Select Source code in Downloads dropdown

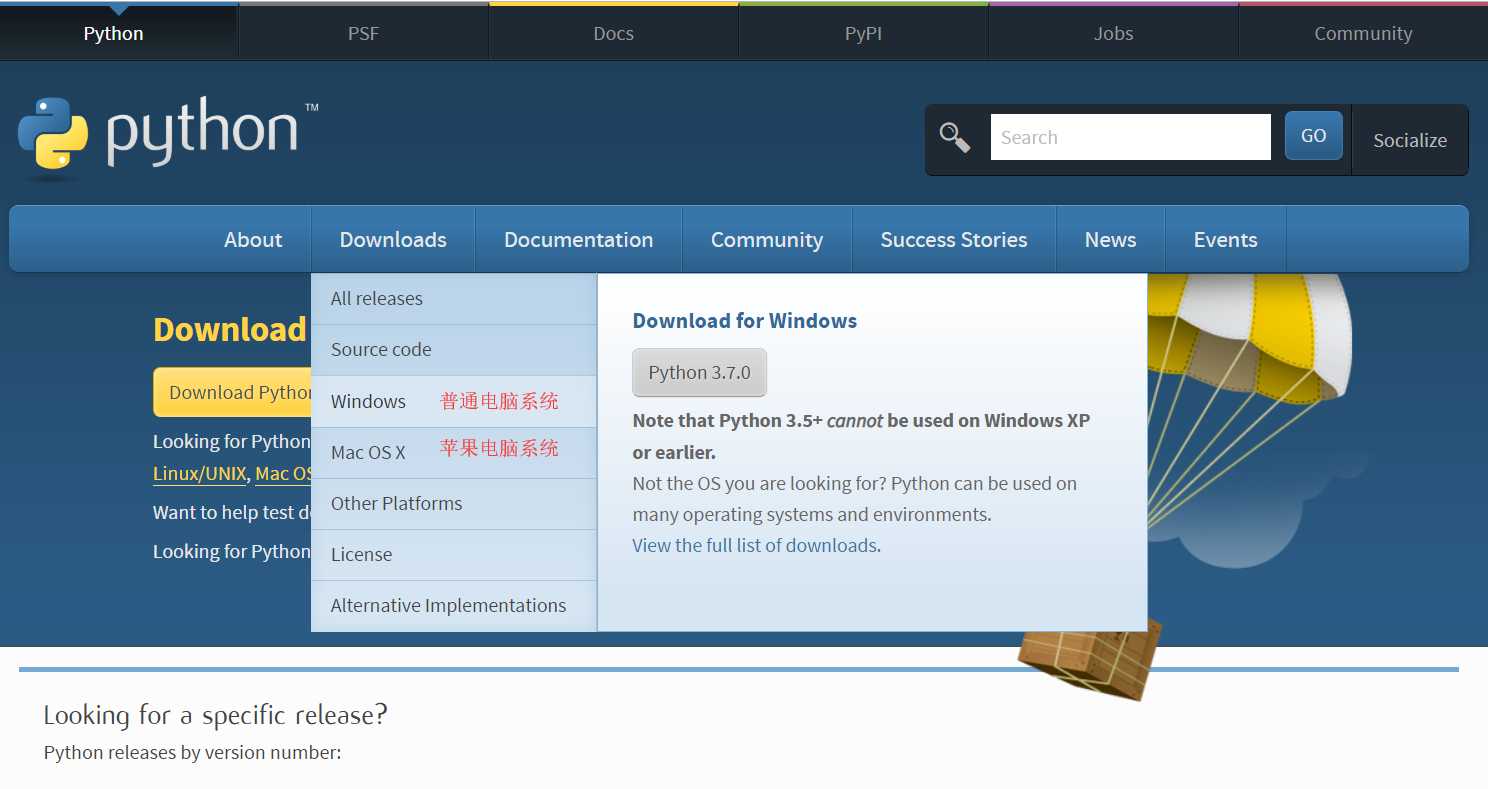click(454, 349)
